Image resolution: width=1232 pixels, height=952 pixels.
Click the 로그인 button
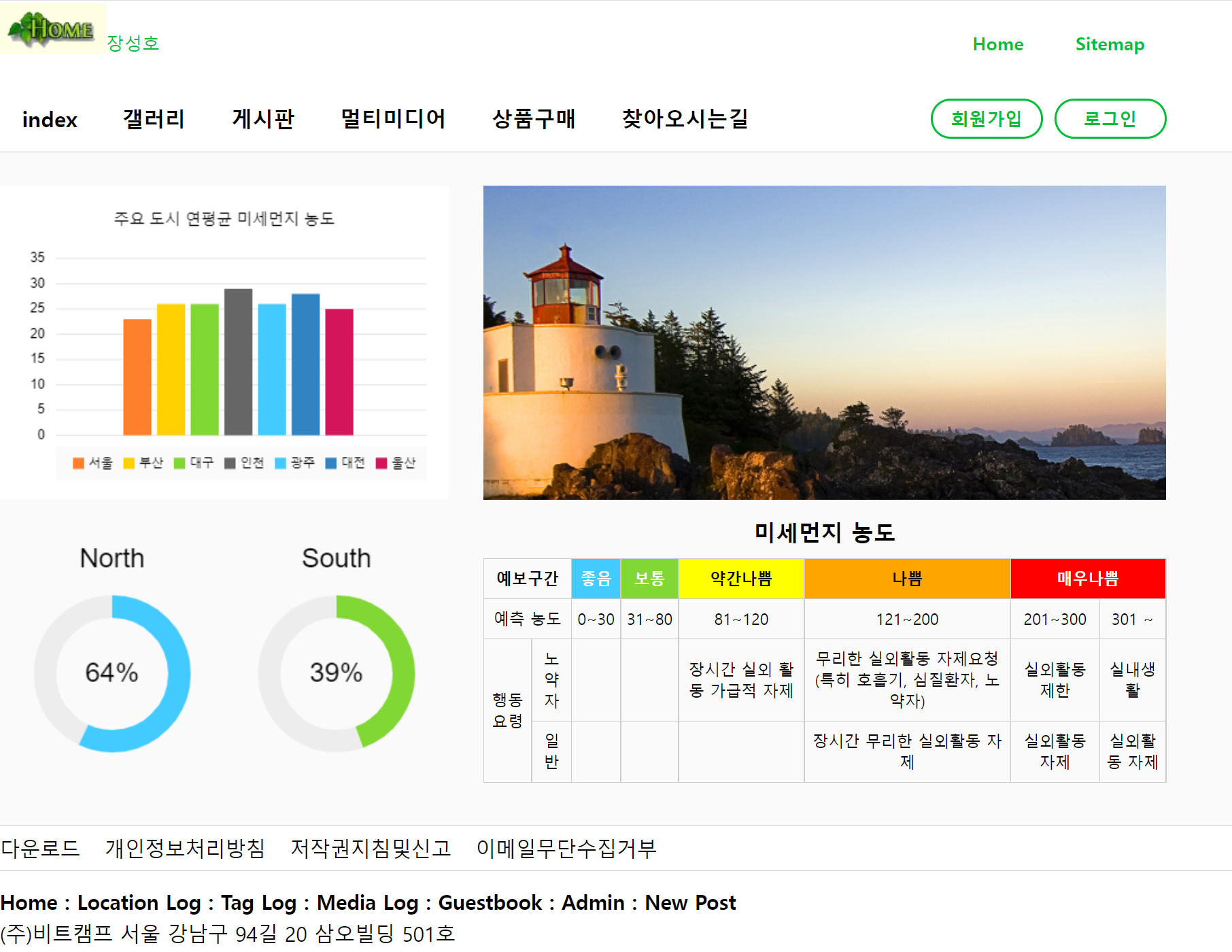(1110, 118)
